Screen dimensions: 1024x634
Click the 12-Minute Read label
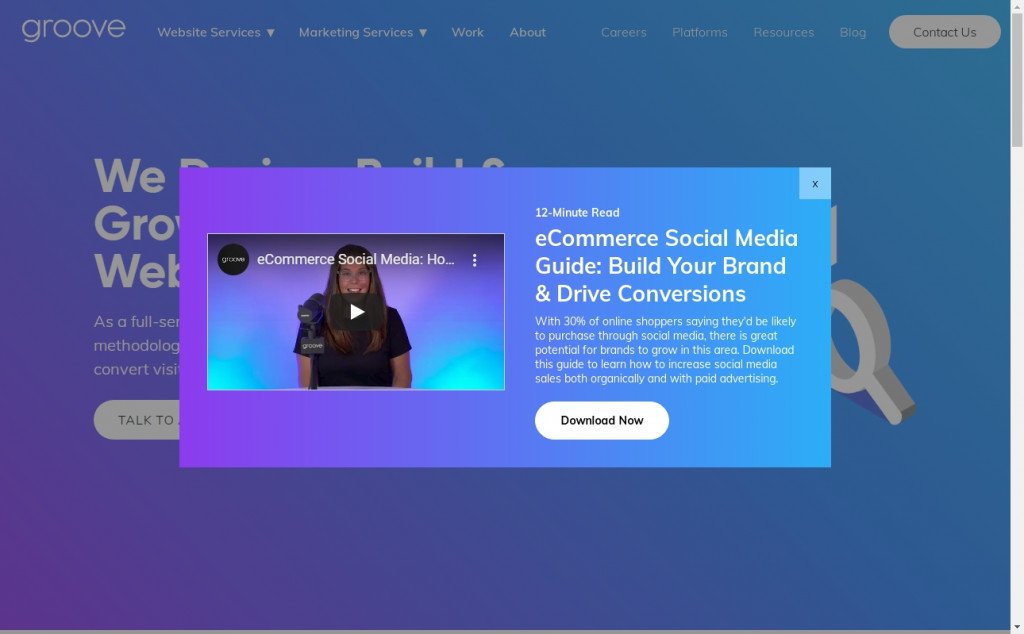tap(577, 212)
